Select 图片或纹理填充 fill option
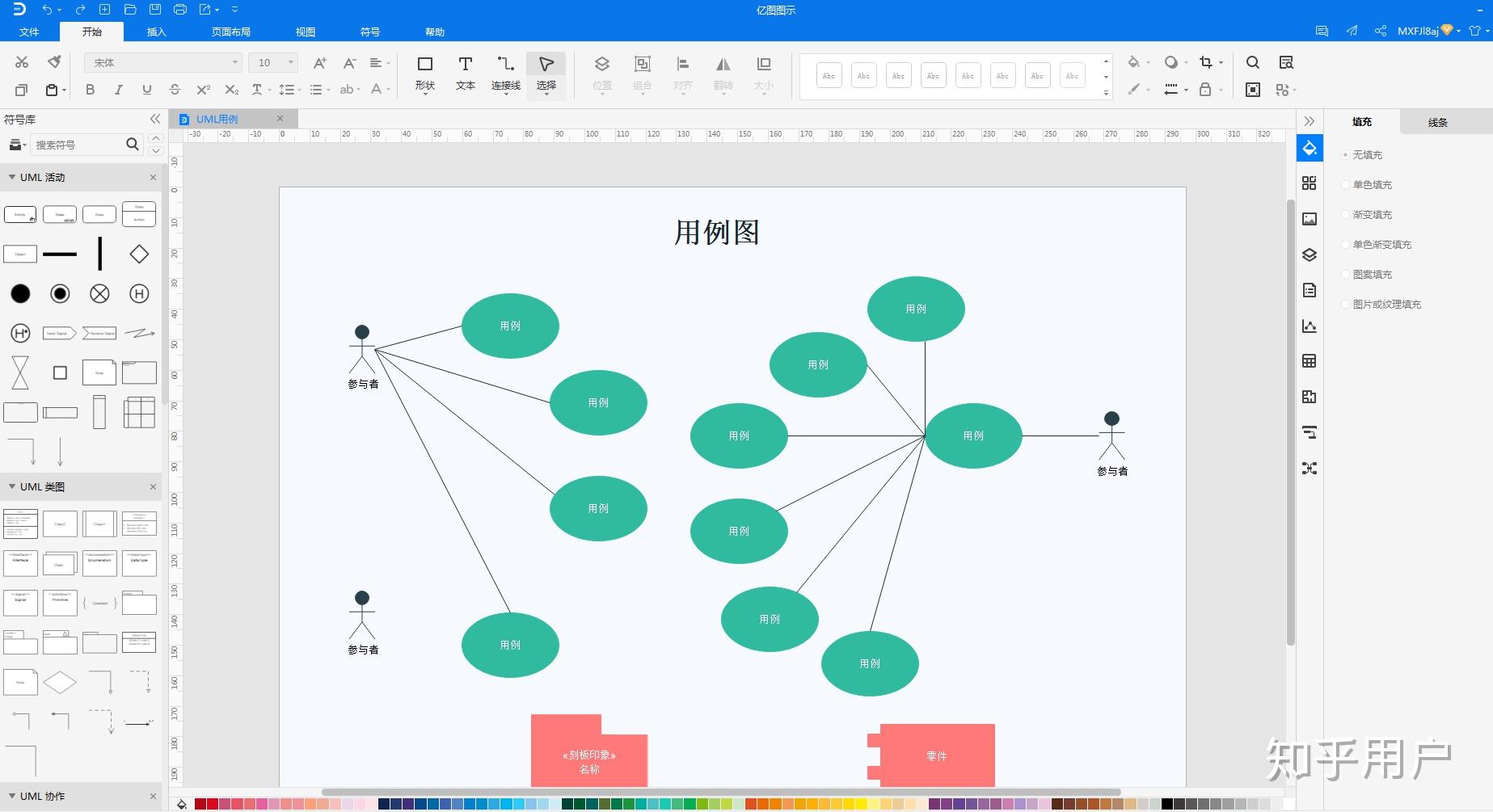The image size is (1493, 812). [x=1382, y=304]
